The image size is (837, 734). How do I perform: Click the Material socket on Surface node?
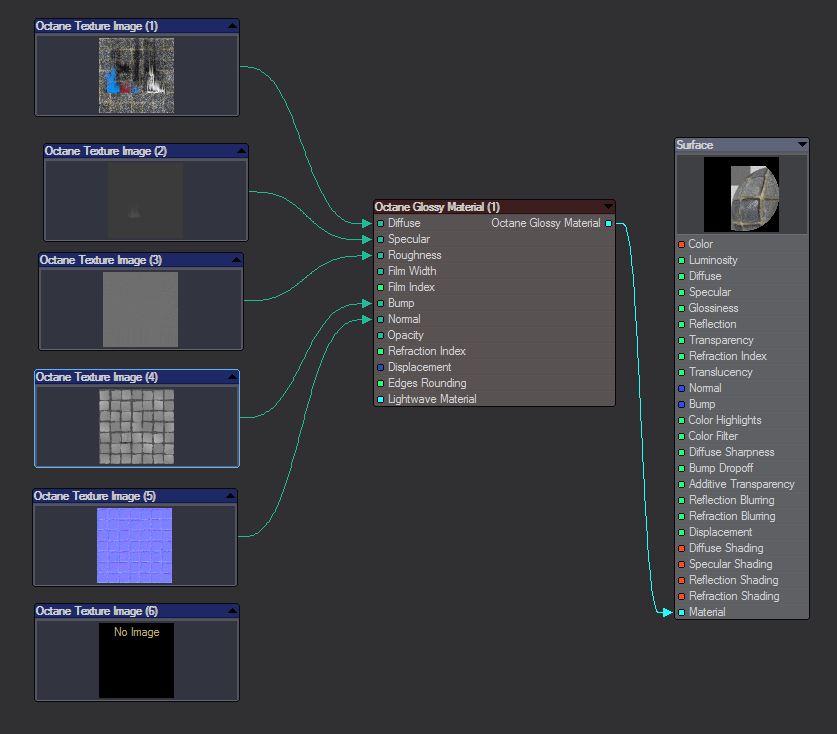coord(682,612)
